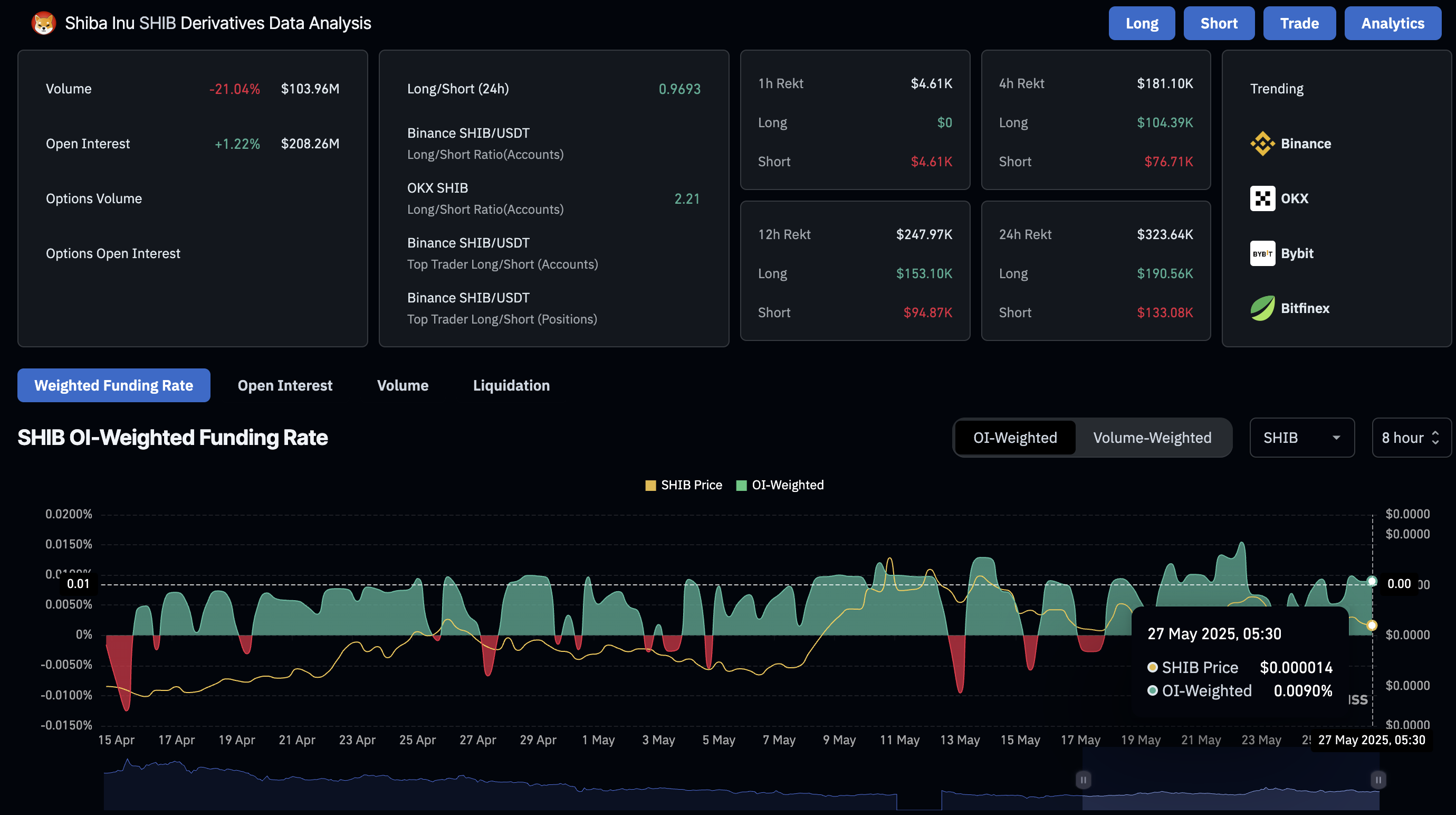The height and width of the screenshot is (815, 1456).
Task: Toggle OI-Weighted legend green square
Action: (x=742, y=485)
